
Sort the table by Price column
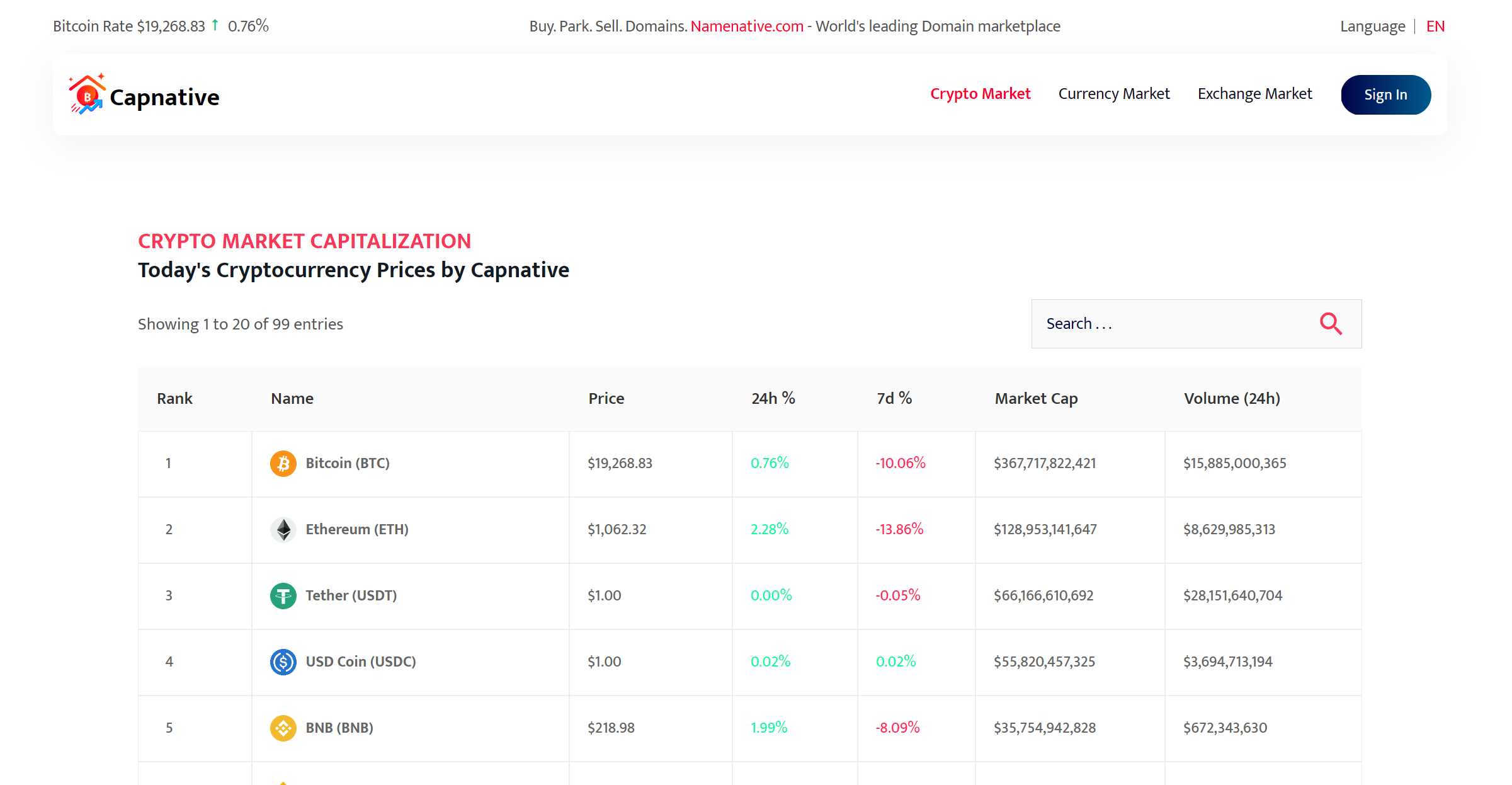(606, 398)
